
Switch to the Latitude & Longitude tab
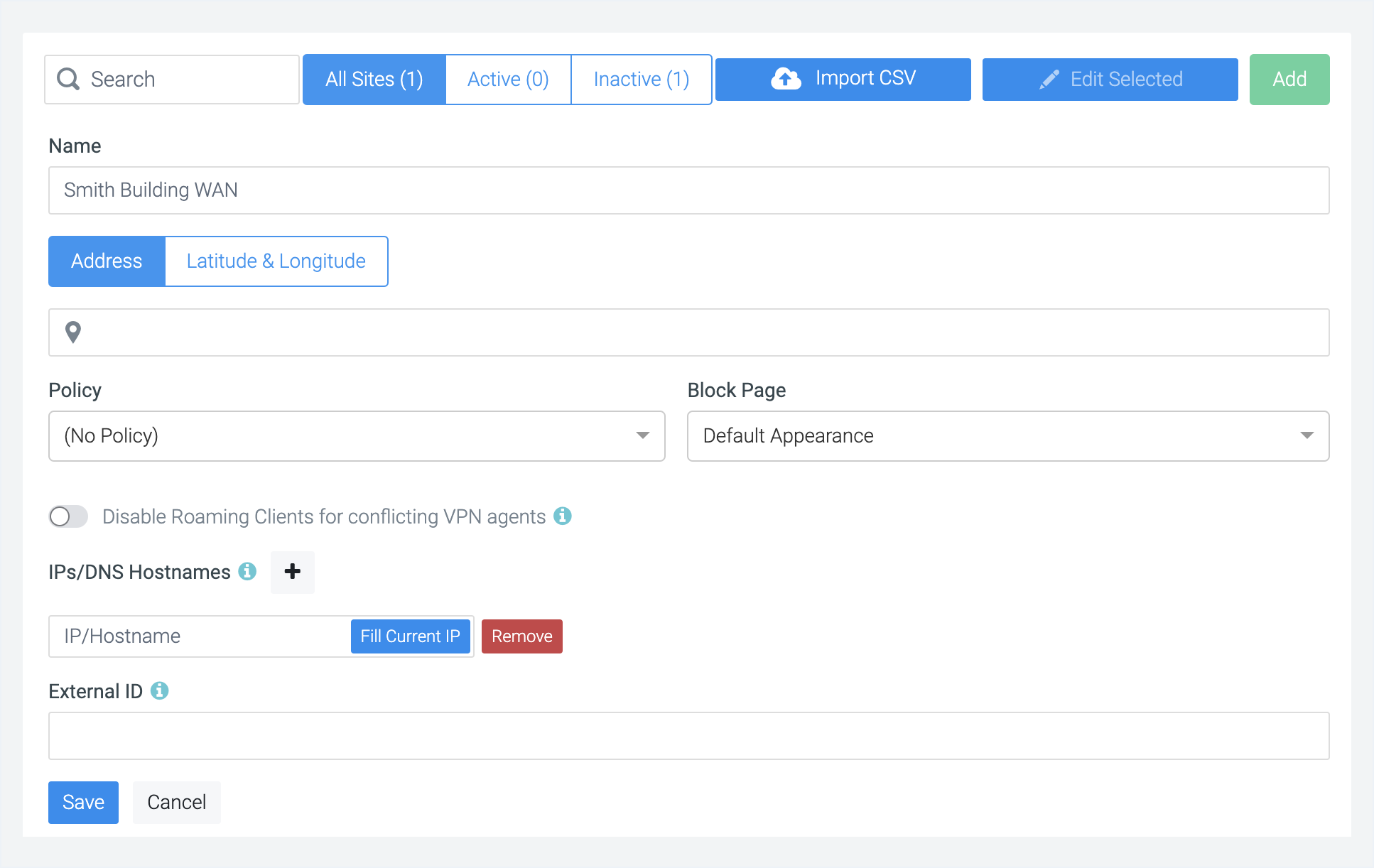[276, 261]
